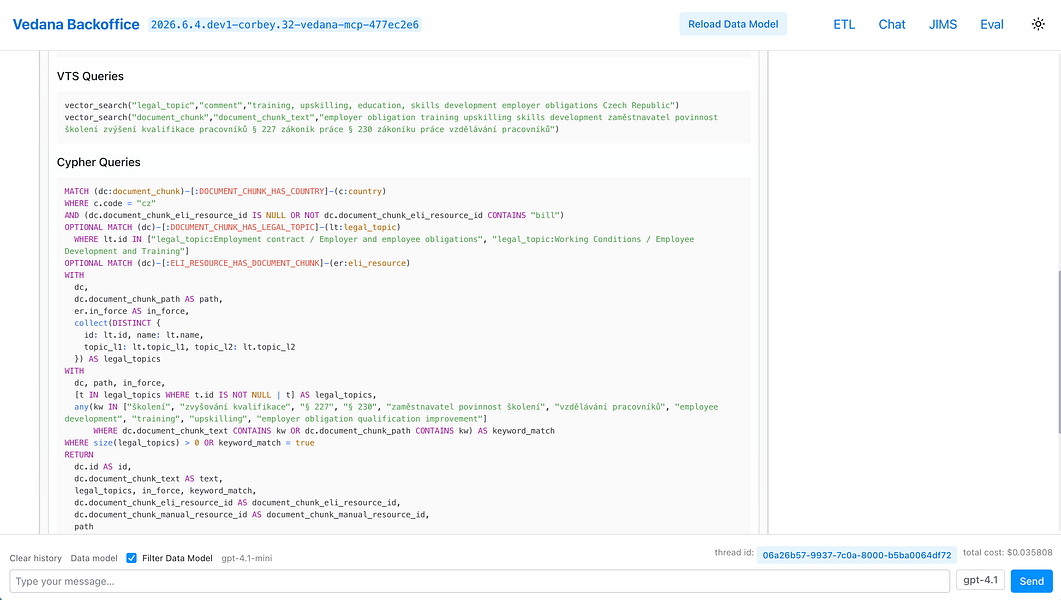
Task: Toggle the light/dark theme sun icon
Action: point(1038,24)
